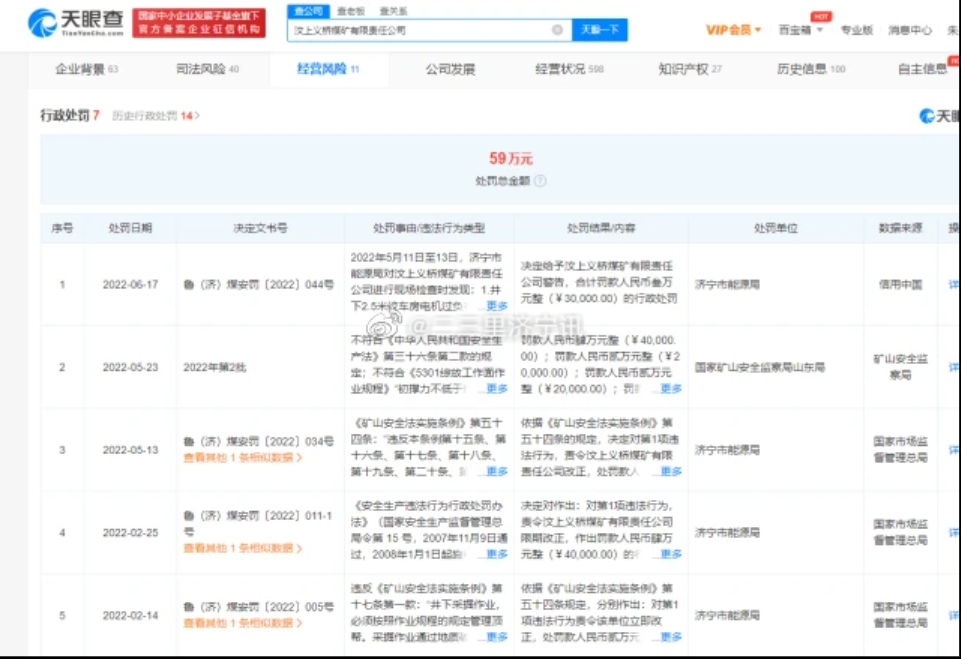
Task: Expand 更多 in row 1 penalty reason
Action: pyautogui.click(x=496, y=305)
